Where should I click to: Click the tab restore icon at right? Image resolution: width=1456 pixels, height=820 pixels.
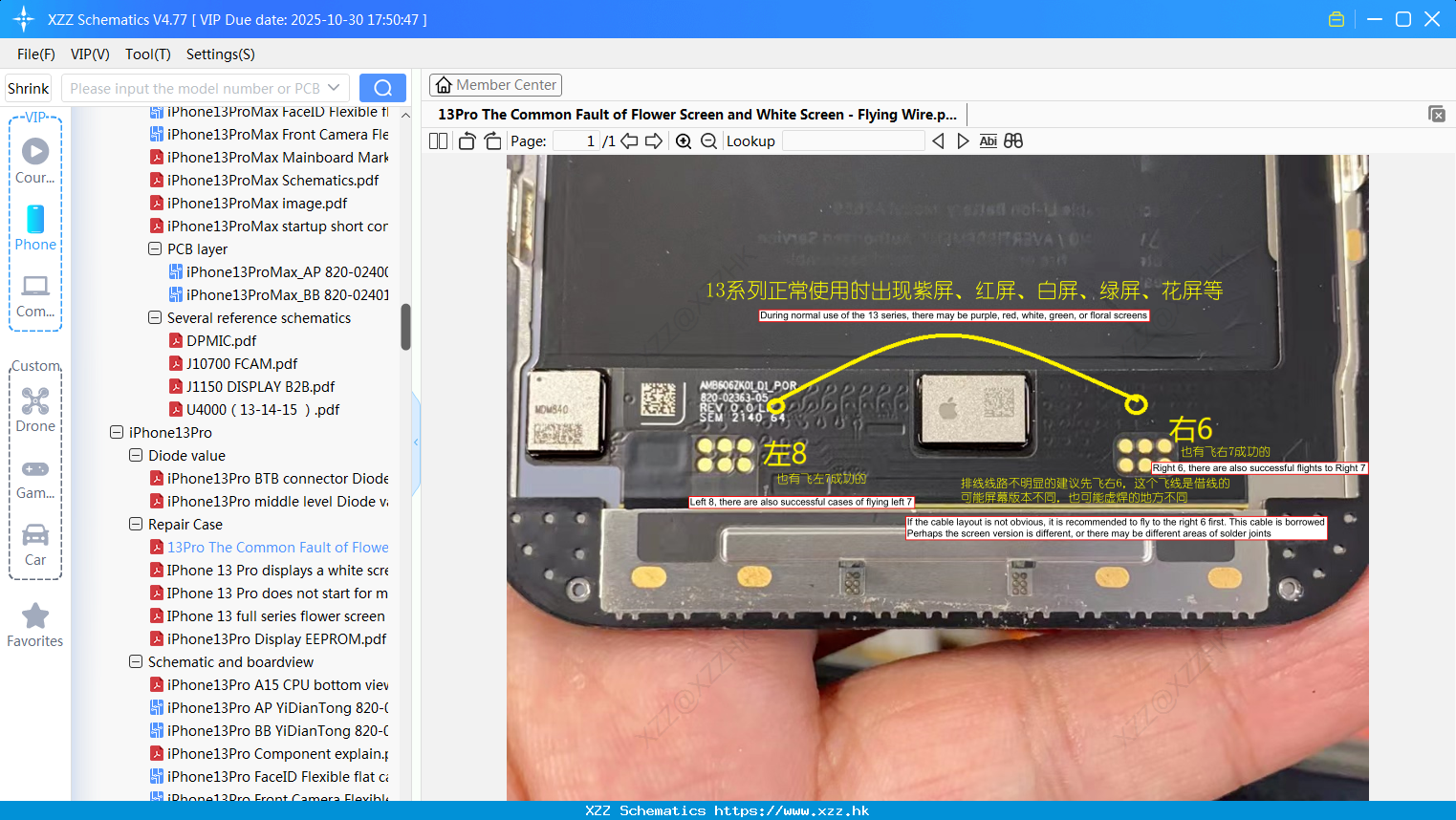[1437, 114]
